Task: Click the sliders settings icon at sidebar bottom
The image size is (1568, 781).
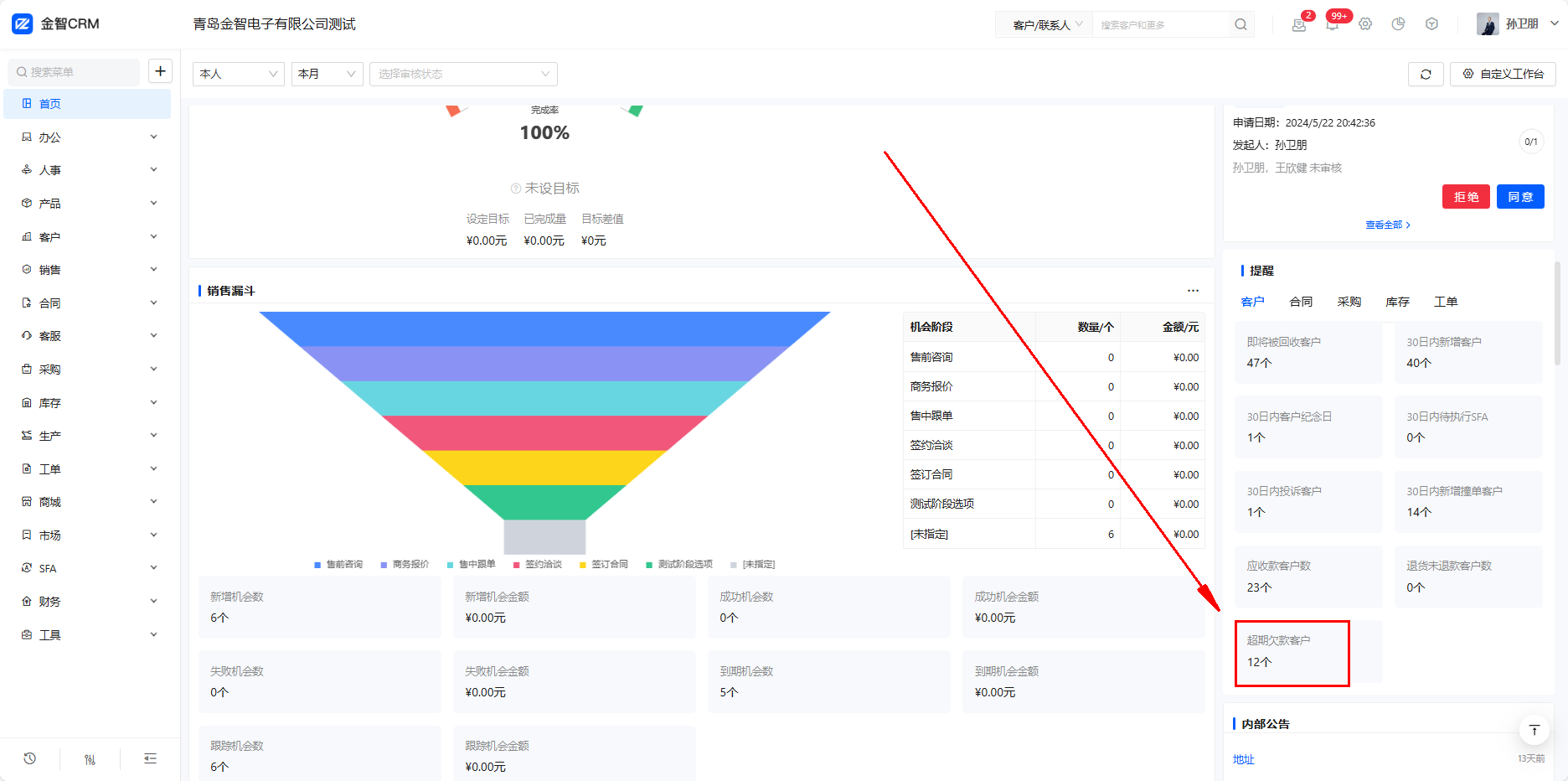Action: coord(90,759)
